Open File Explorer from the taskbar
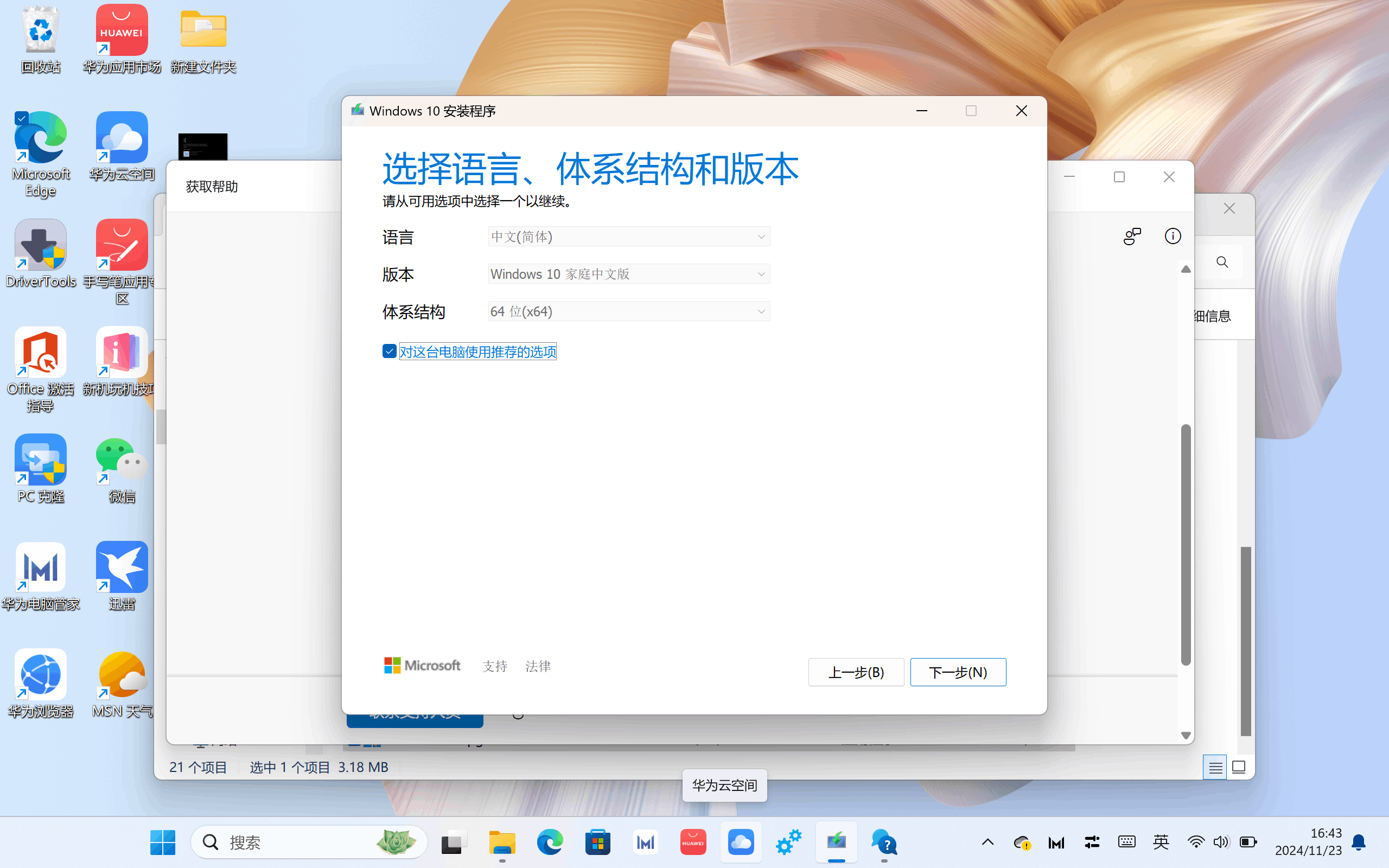The height and width of the screenshot is (868, 1389). (502, 842)
